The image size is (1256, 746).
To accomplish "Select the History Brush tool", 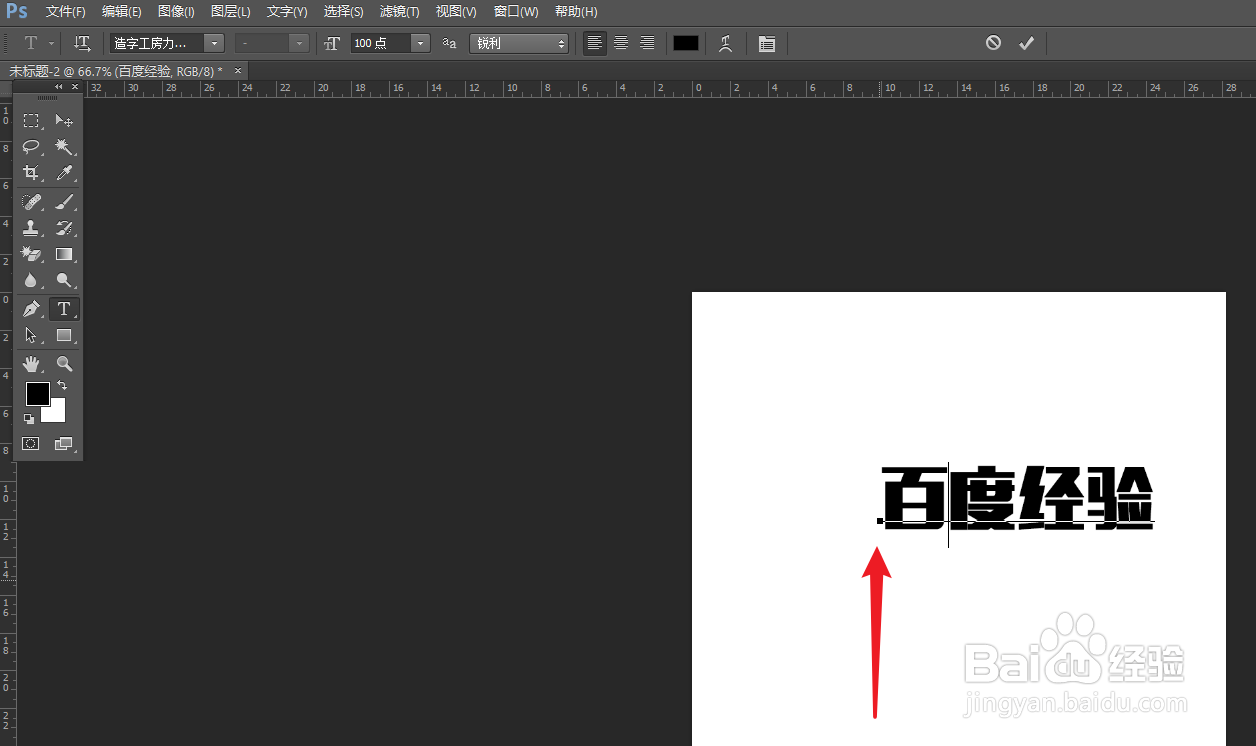I will coord(64,228).
